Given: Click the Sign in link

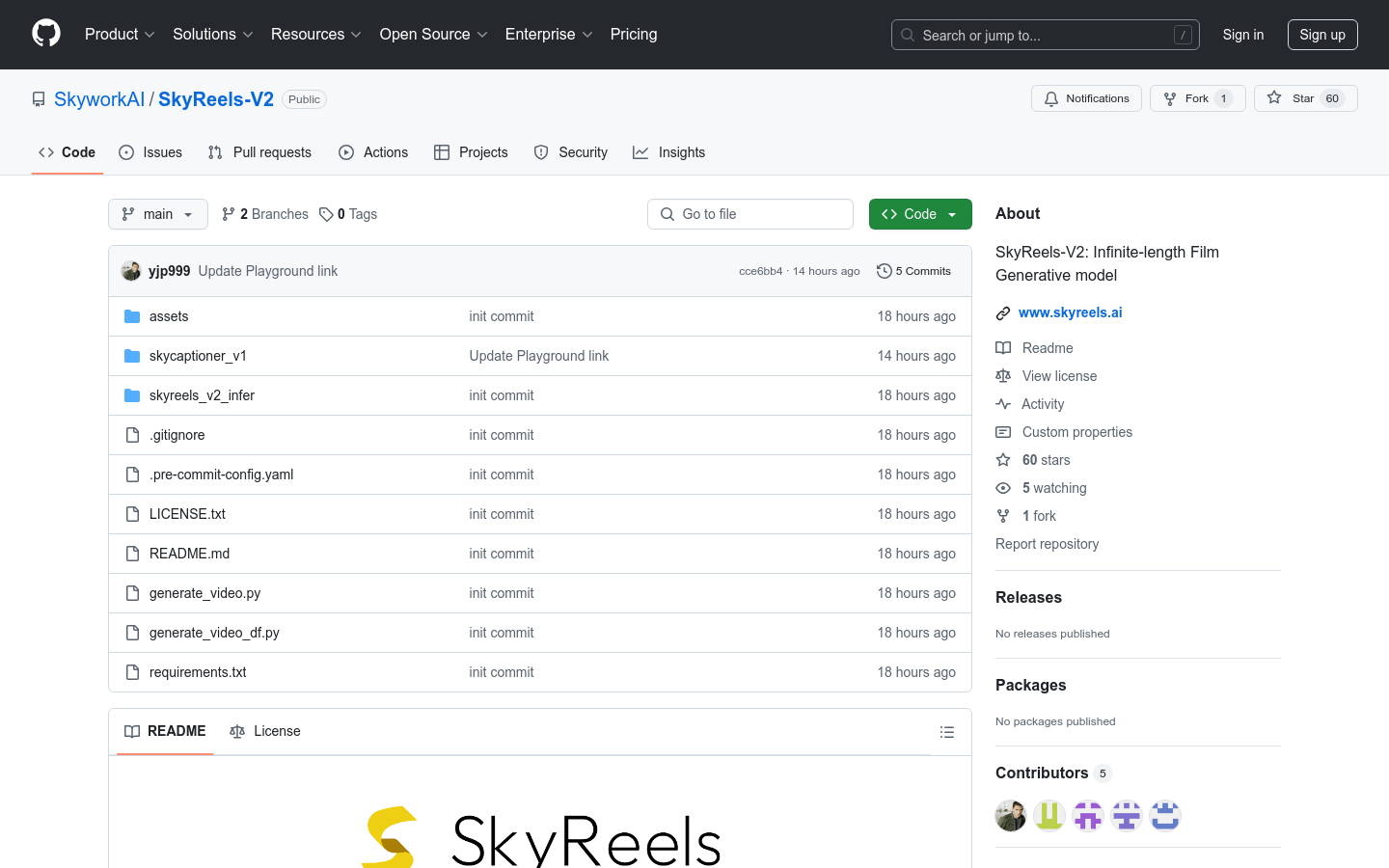Looking at the screenshot, I should (1242, 35).
